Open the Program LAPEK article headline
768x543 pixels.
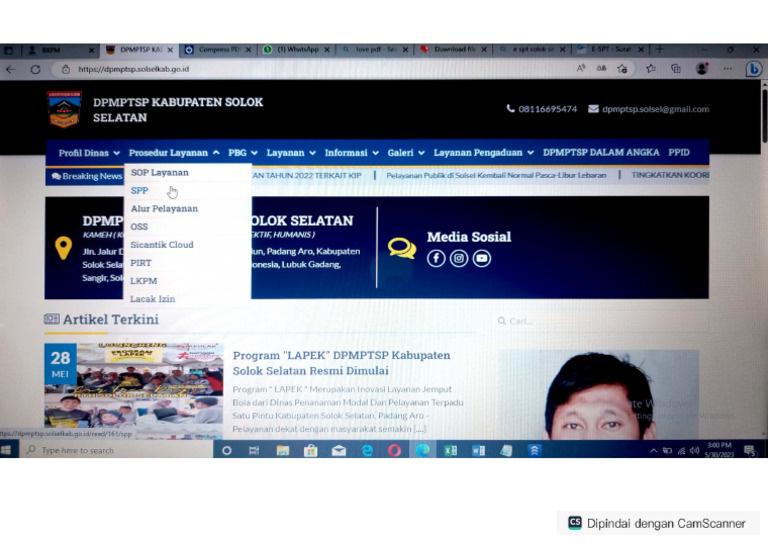[341, 363]
